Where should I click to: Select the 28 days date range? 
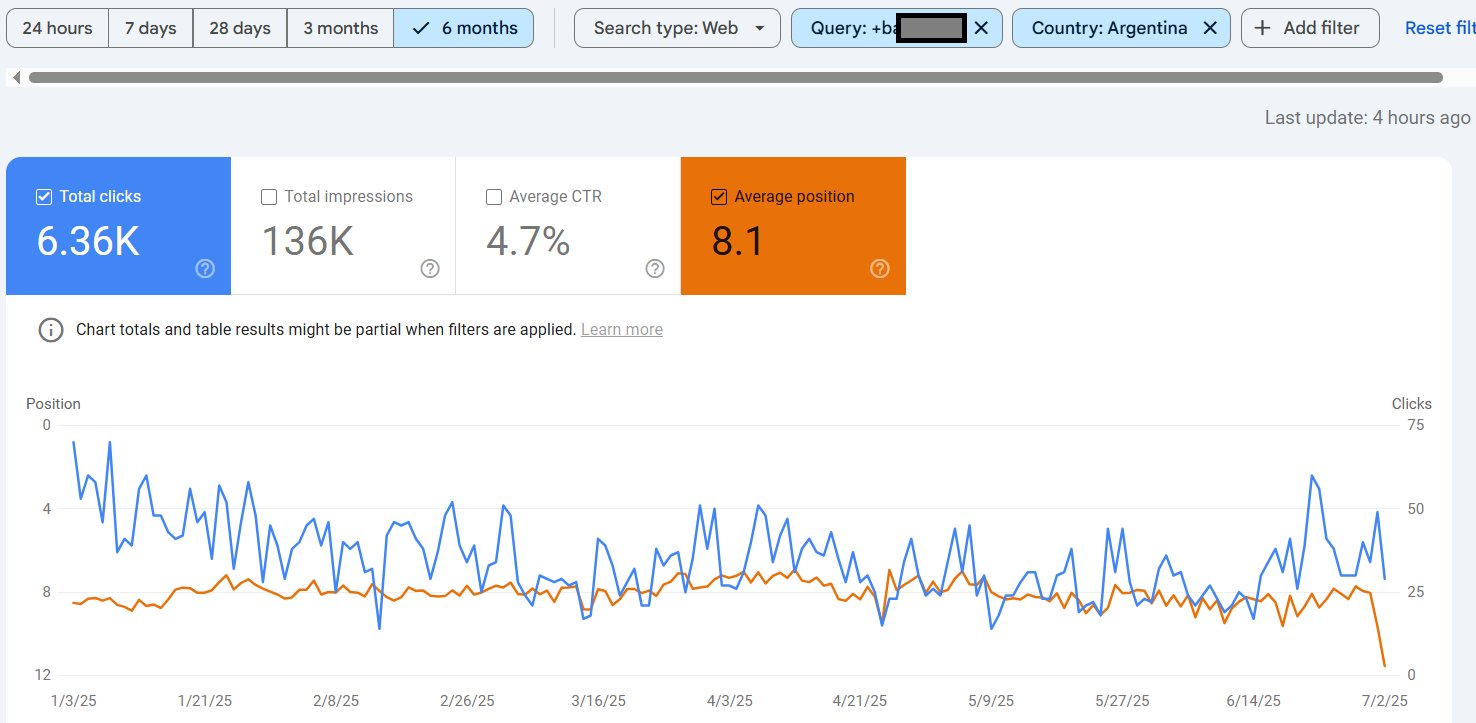point(240,28)
